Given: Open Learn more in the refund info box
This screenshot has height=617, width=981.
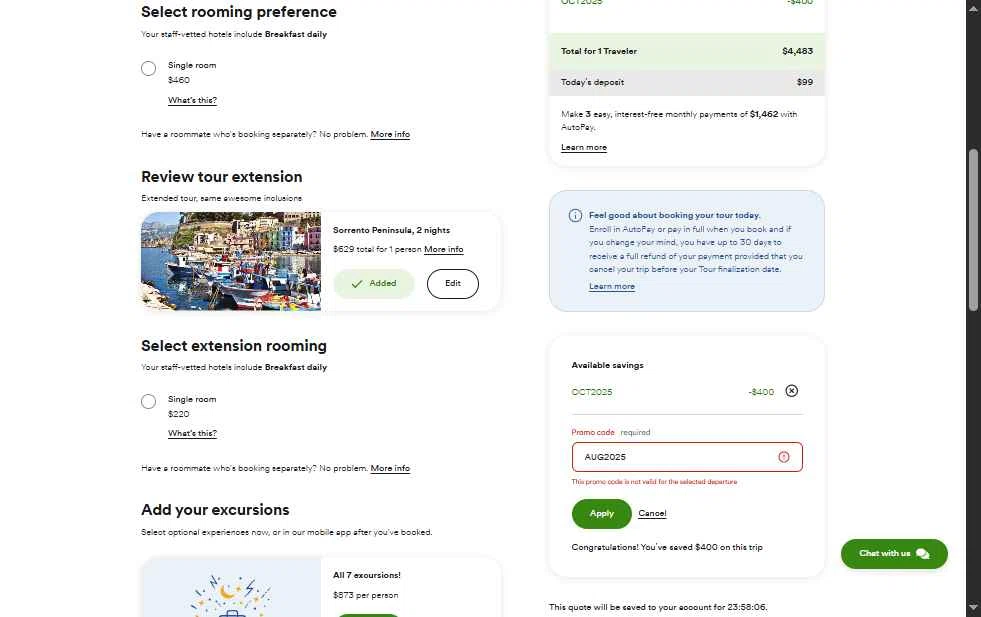Looking at the screenshot, I should pos(612,286).
